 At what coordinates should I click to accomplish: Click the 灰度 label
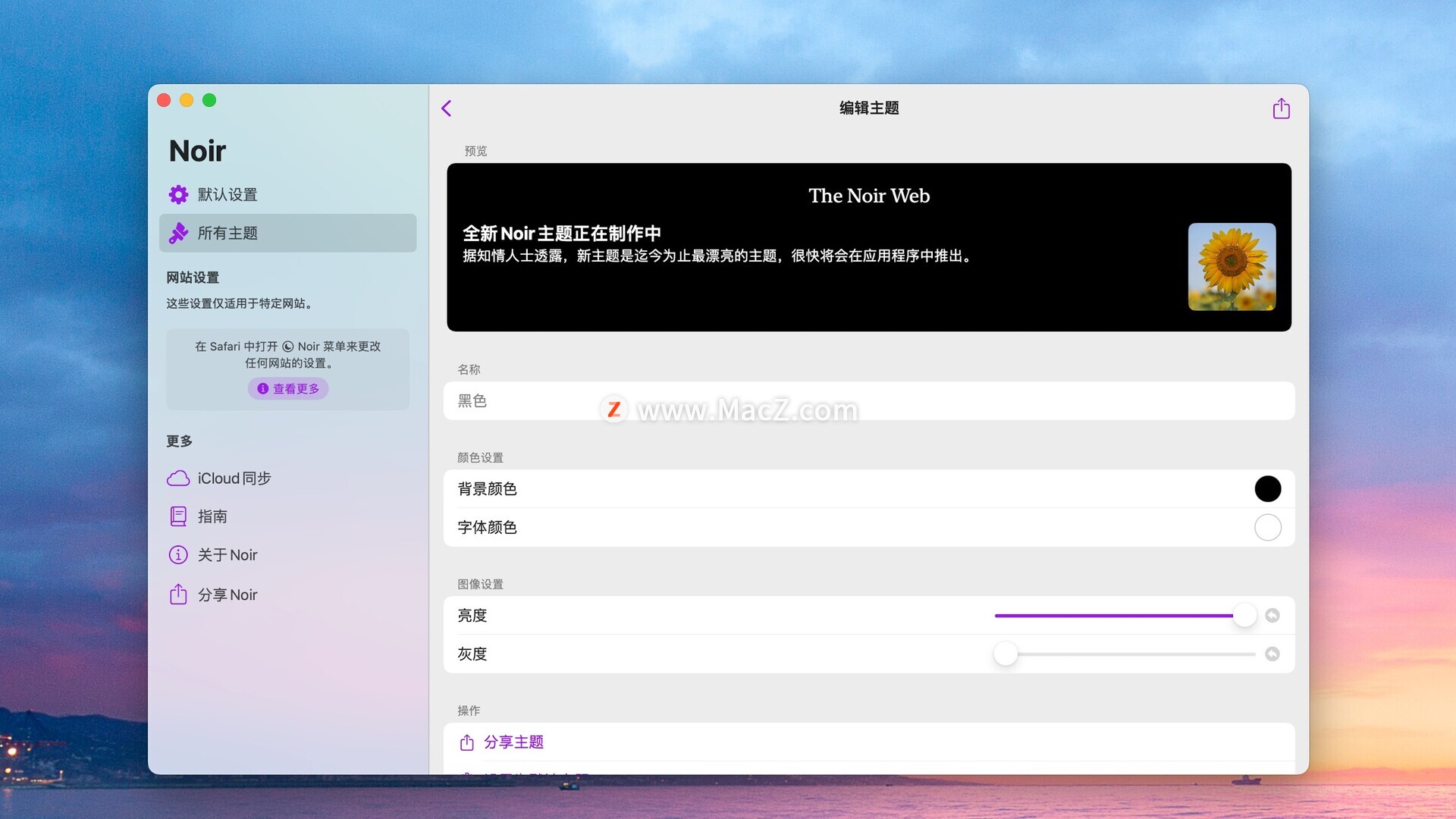[472, 654]
